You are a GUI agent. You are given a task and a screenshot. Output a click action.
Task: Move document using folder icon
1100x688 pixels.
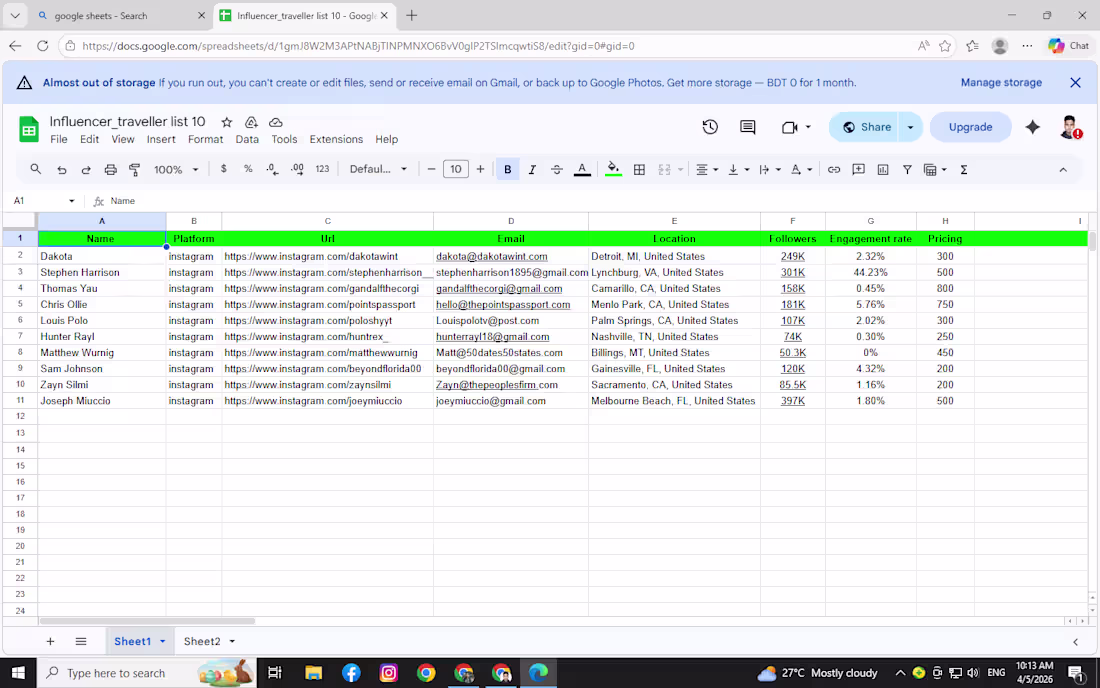coord(251,122)
